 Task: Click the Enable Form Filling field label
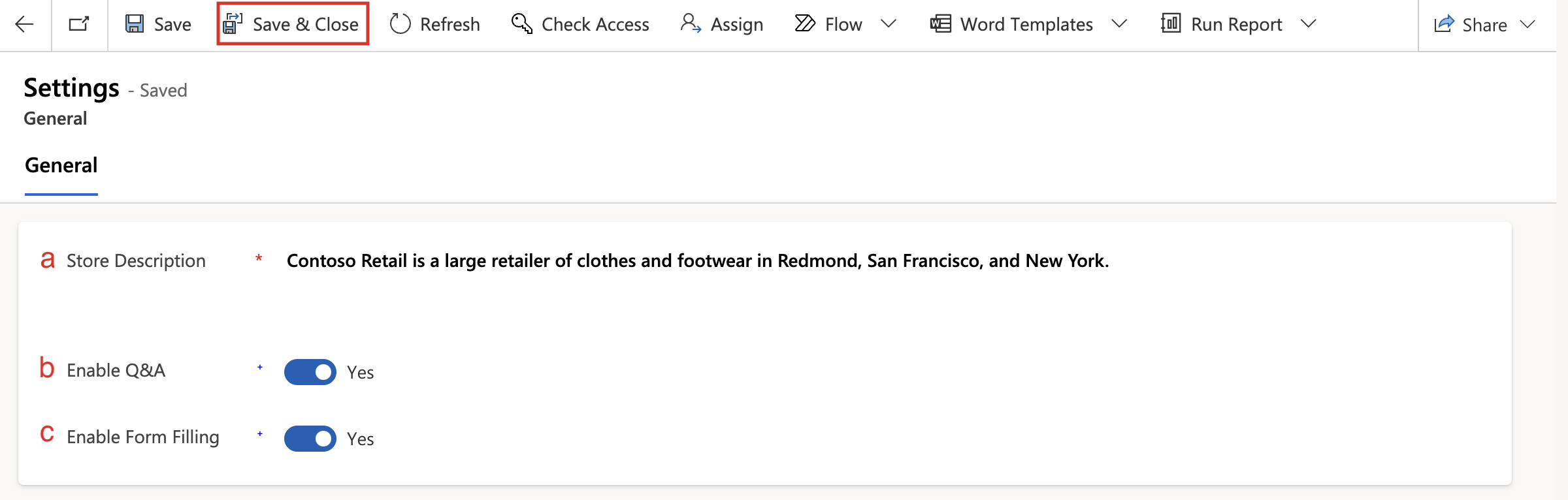(143, 437)
